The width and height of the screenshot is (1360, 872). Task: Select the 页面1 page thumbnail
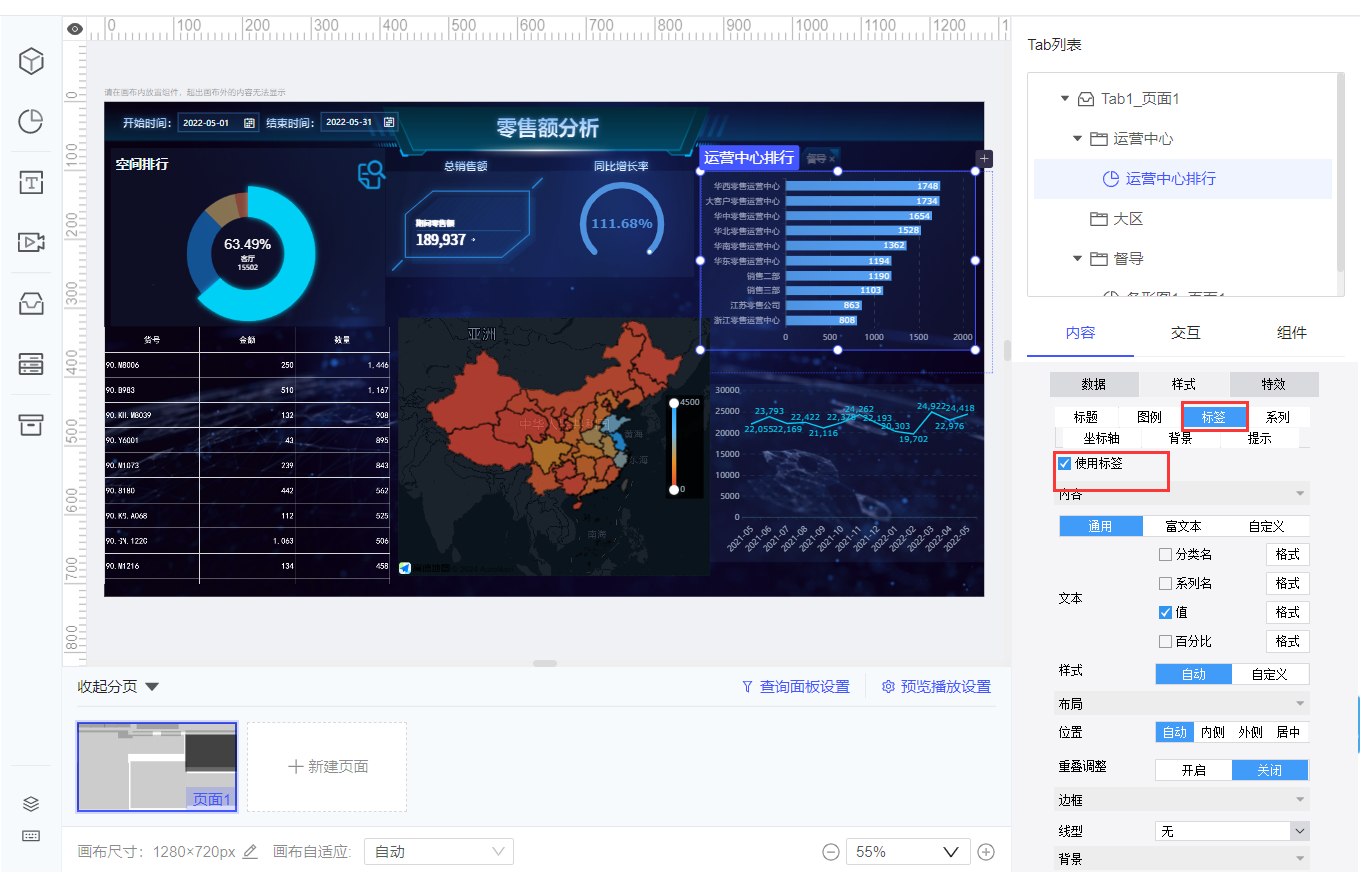(x=157, y=767)
